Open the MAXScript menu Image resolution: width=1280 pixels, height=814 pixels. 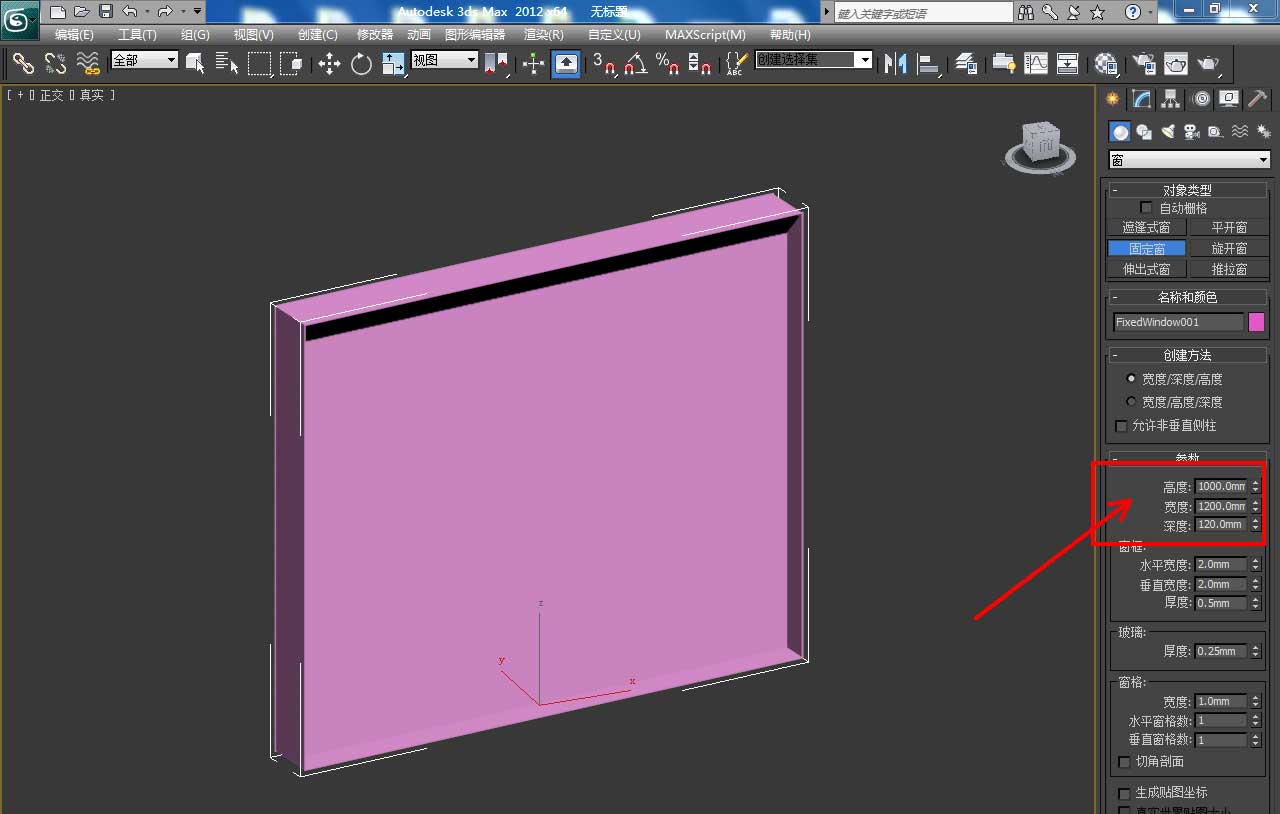tap(705, 34)
